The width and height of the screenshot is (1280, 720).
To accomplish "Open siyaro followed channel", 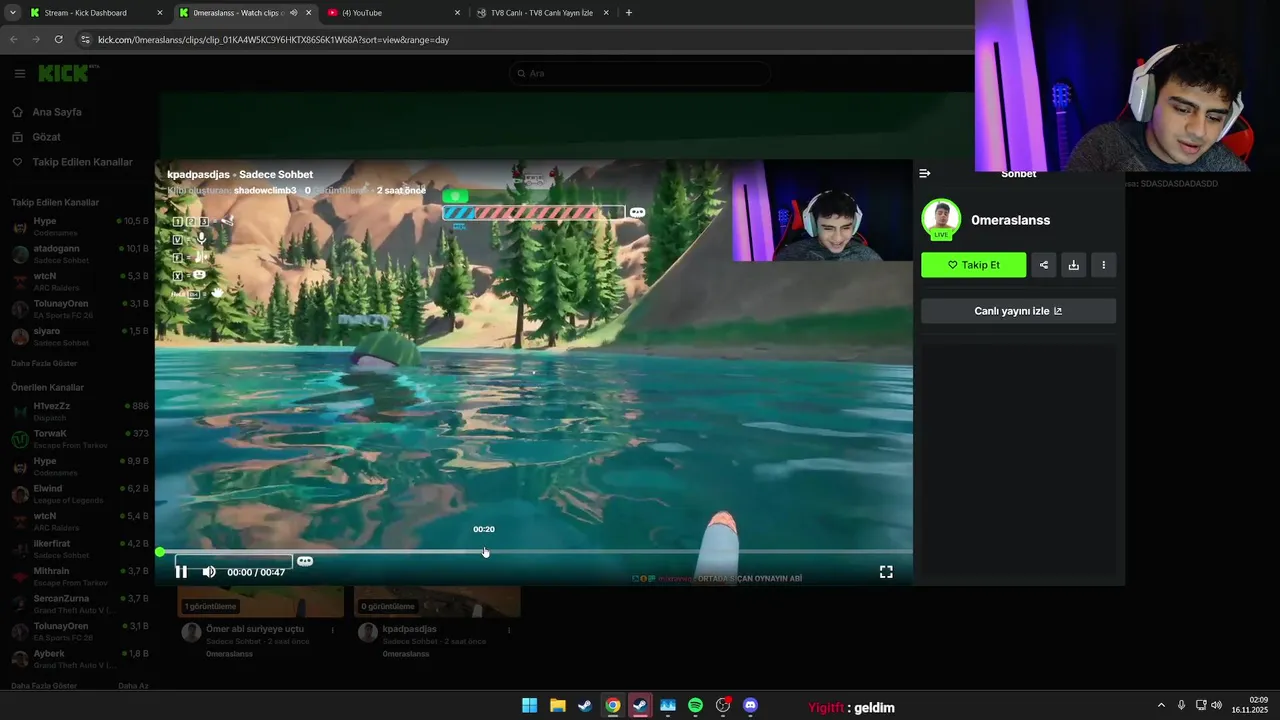I will 80,337.
